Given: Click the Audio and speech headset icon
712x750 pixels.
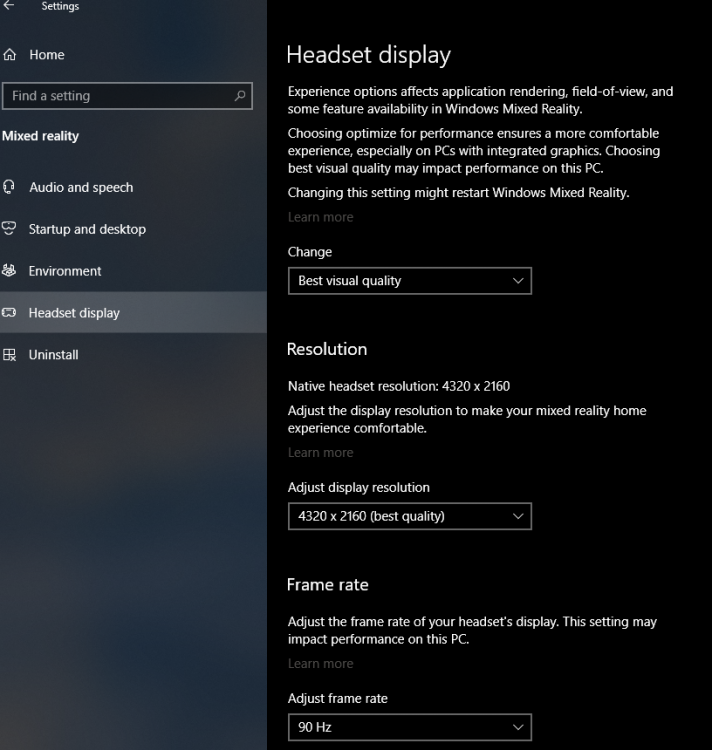Looking at the screenshot, I should (x=9, y=187).
